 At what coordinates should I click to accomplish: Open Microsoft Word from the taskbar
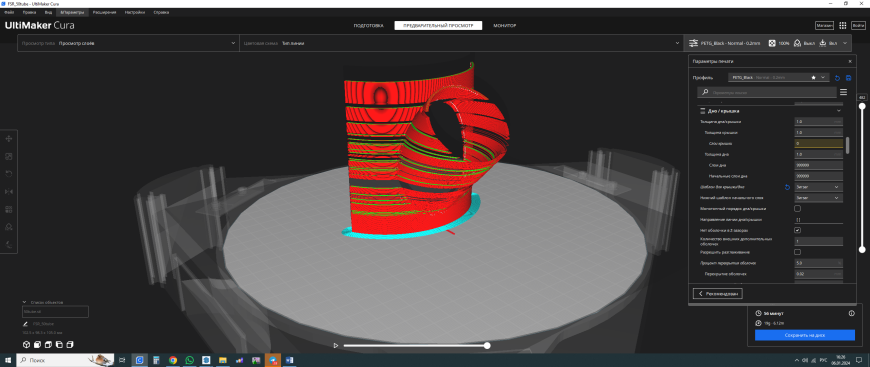[x=289, y=360]
